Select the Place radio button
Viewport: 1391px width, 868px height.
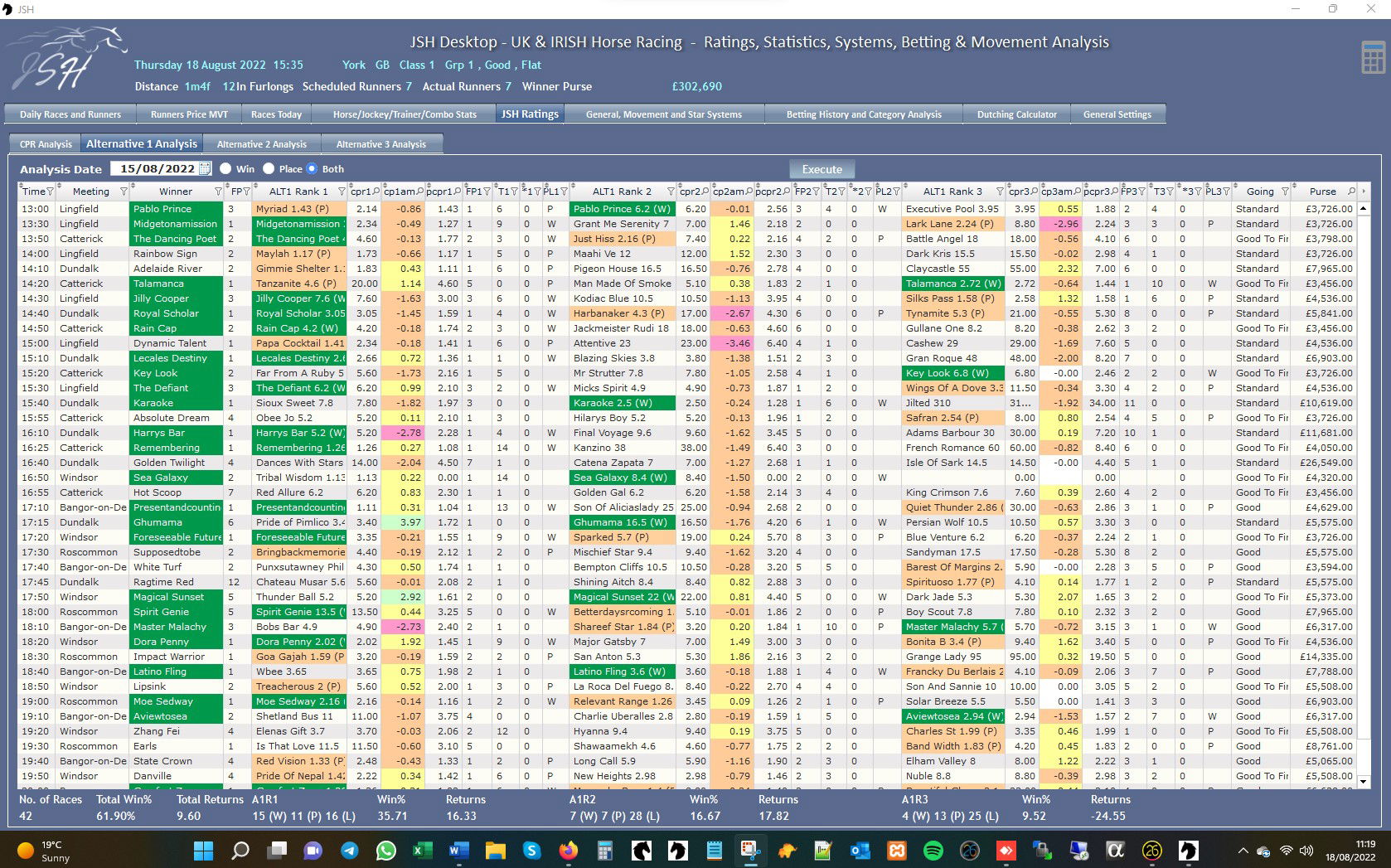coord(269,168)
